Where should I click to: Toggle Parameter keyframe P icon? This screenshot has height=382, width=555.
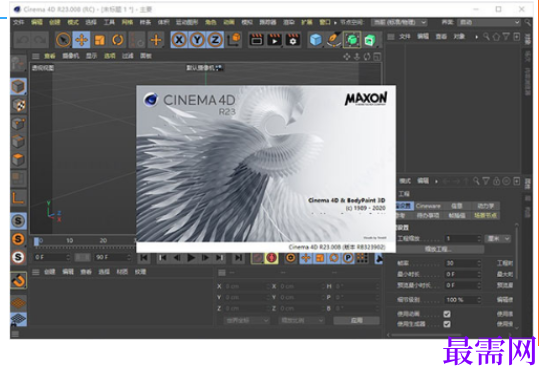[348, 258]
